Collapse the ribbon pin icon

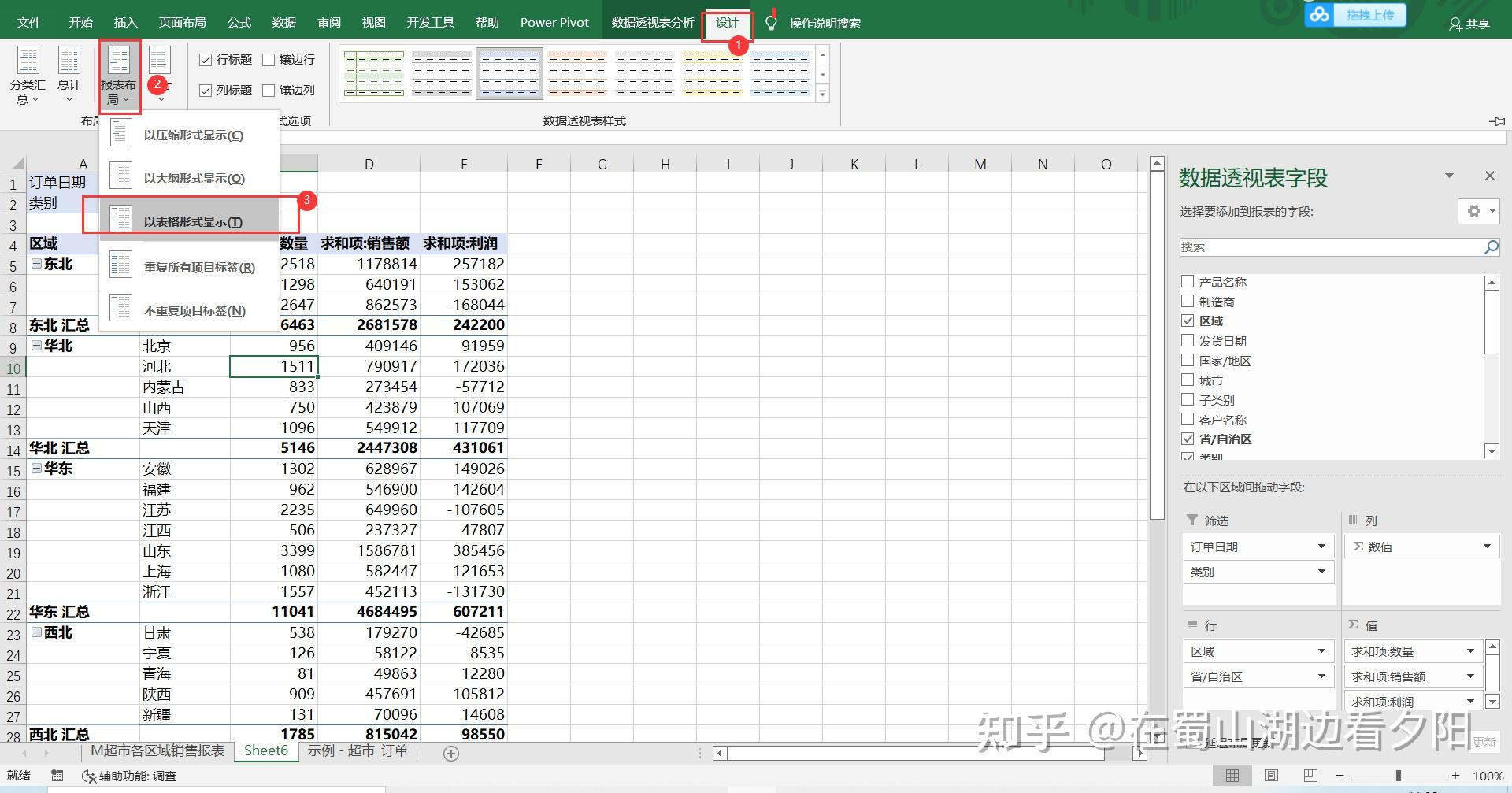1497,121
